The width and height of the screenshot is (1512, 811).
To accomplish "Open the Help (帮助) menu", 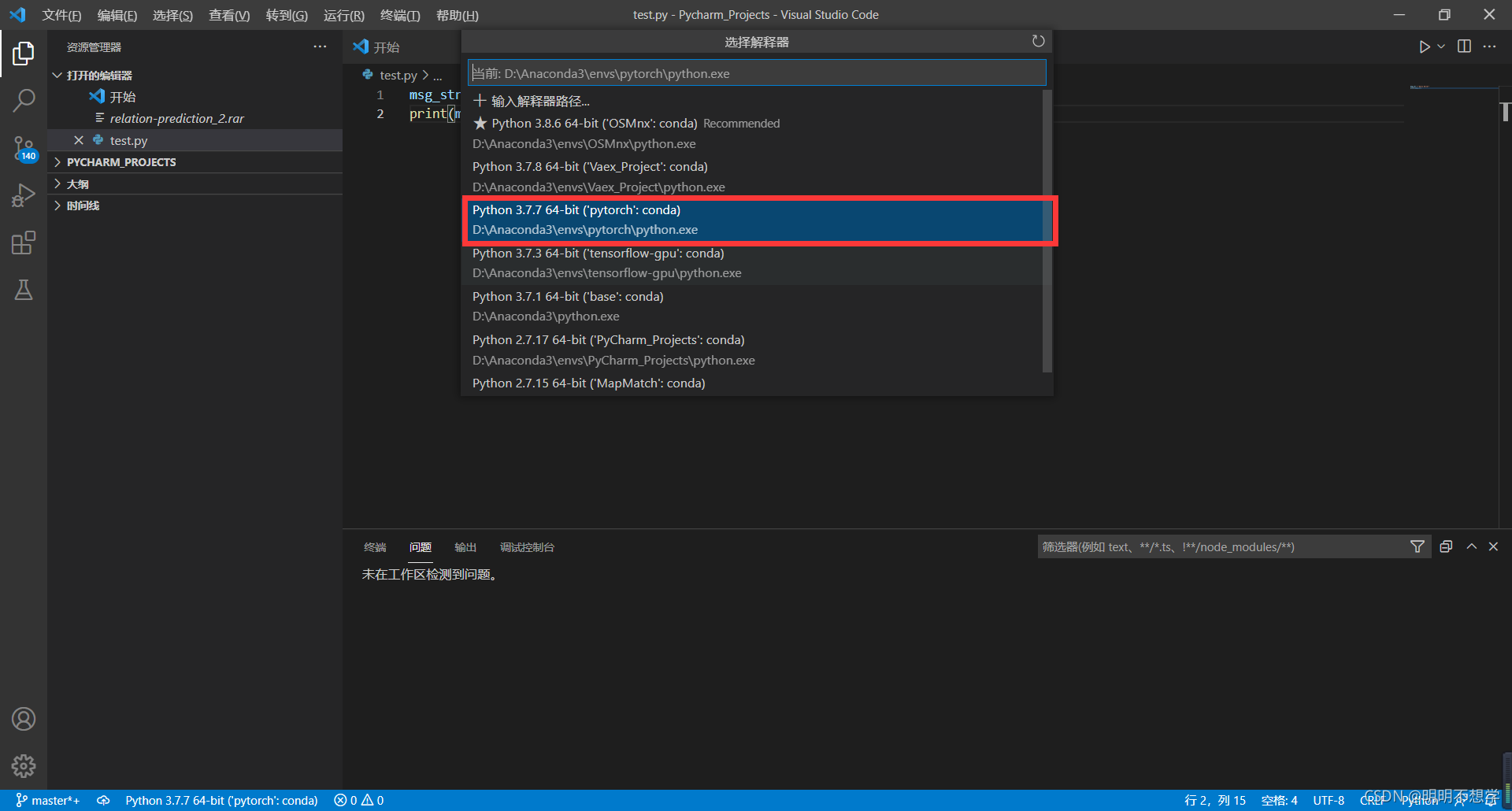I will [x=457, y=15].
